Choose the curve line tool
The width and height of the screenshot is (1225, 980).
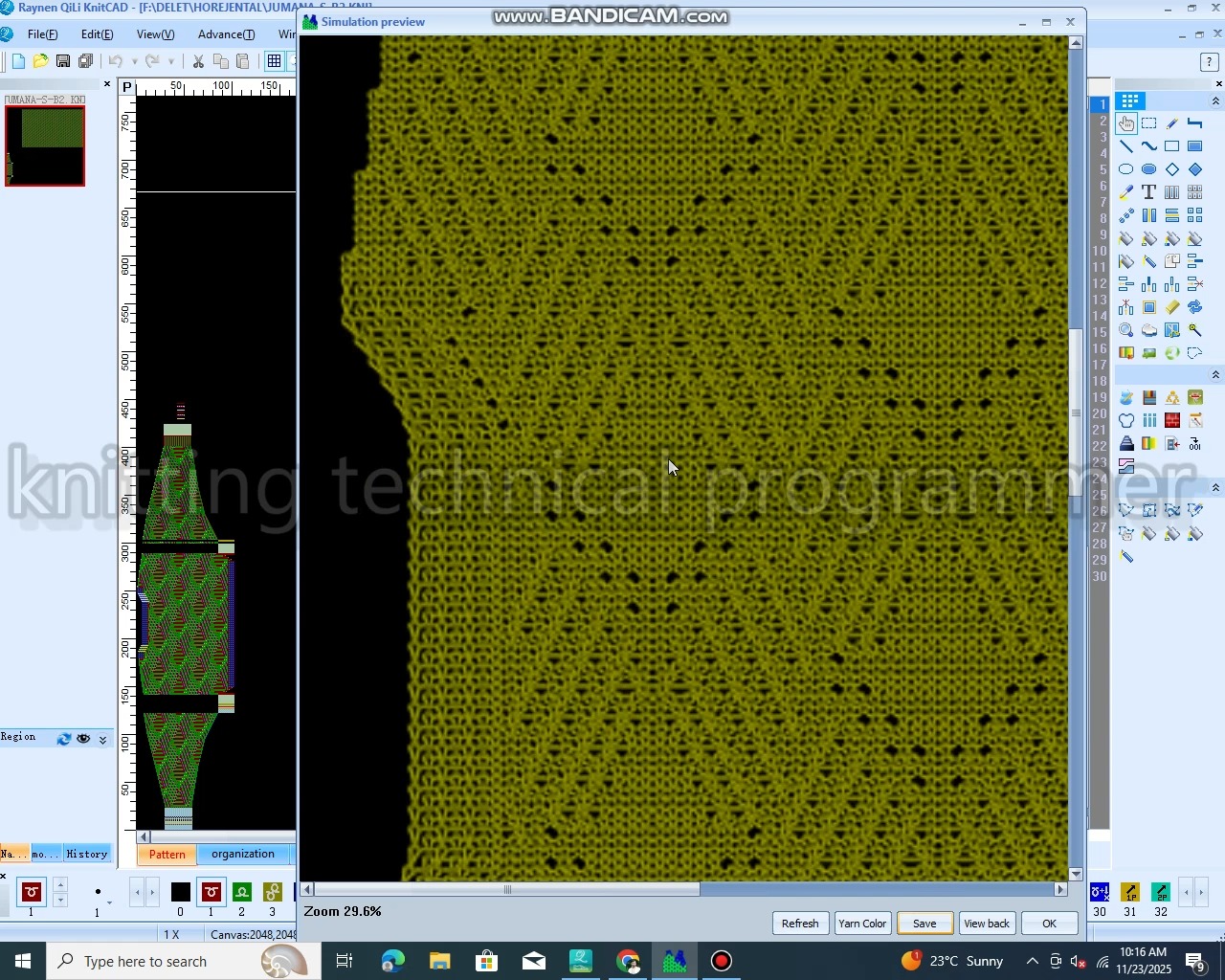[x=1149, y=146]
